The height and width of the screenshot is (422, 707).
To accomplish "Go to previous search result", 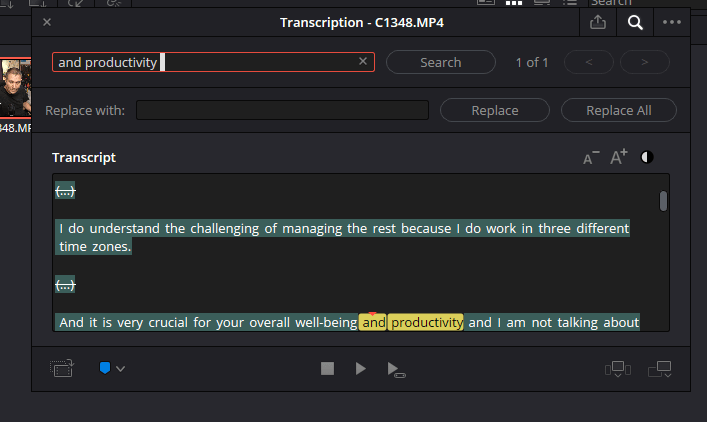I will (x=588, y=62).
